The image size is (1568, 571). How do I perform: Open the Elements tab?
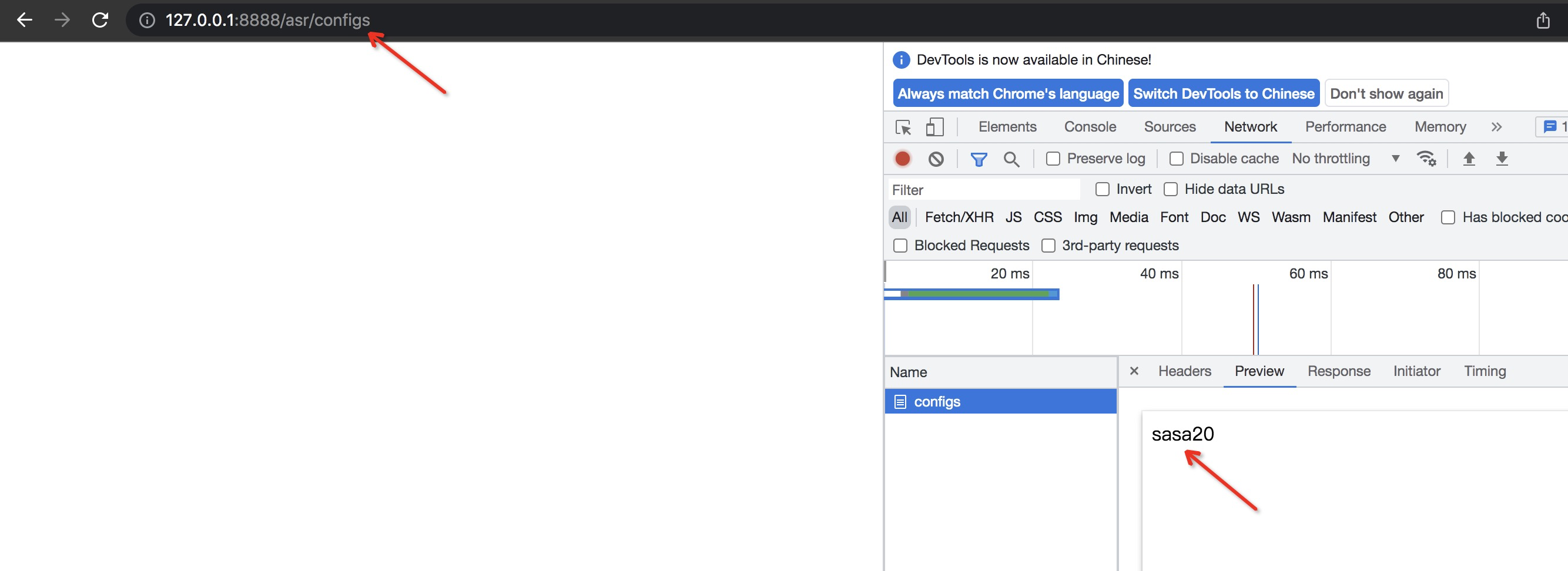(1007, 127)
